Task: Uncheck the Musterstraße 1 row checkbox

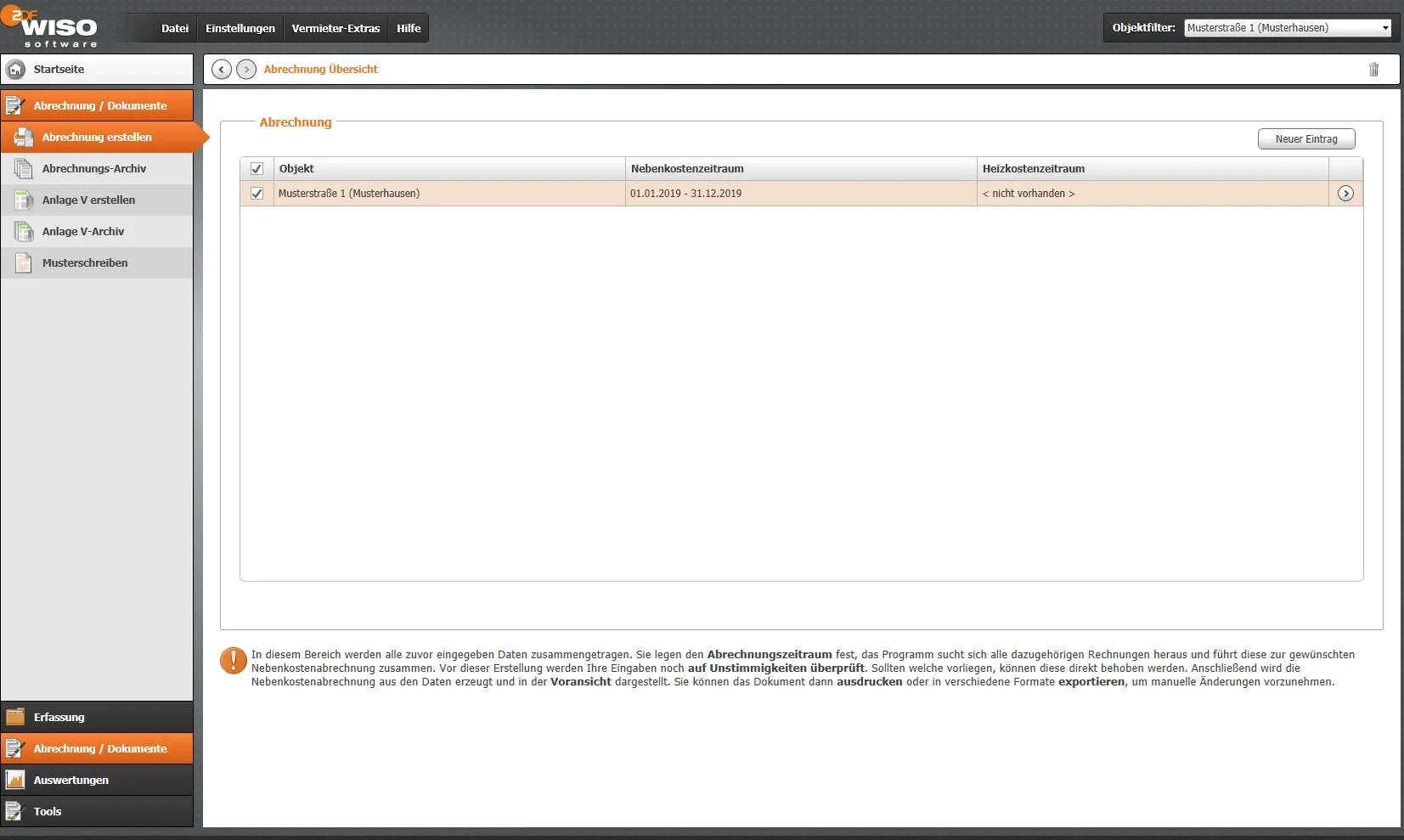Action: point(257,194)
